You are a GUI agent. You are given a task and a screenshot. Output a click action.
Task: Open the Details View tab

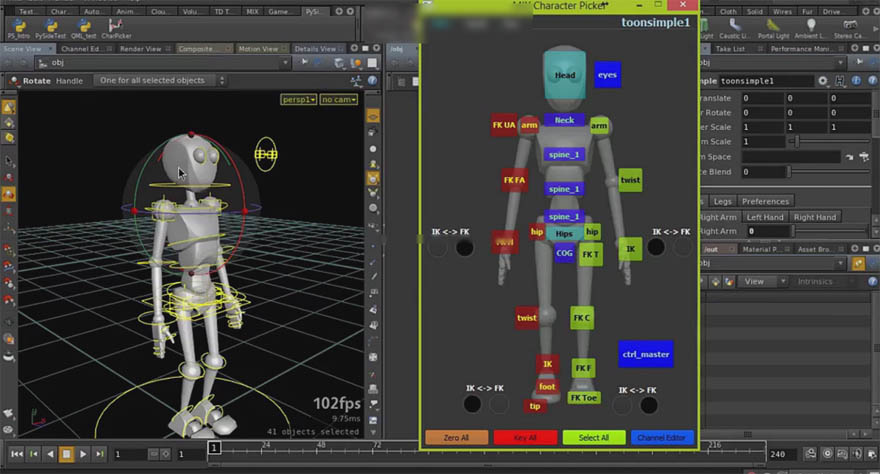[x=318, y=49]
